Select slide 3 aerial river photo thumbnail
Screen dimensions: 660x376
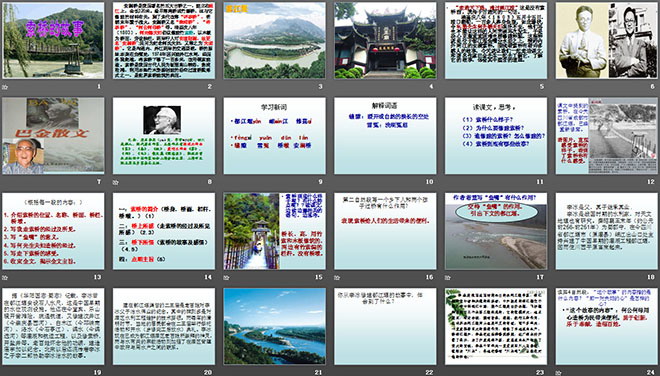274,40
